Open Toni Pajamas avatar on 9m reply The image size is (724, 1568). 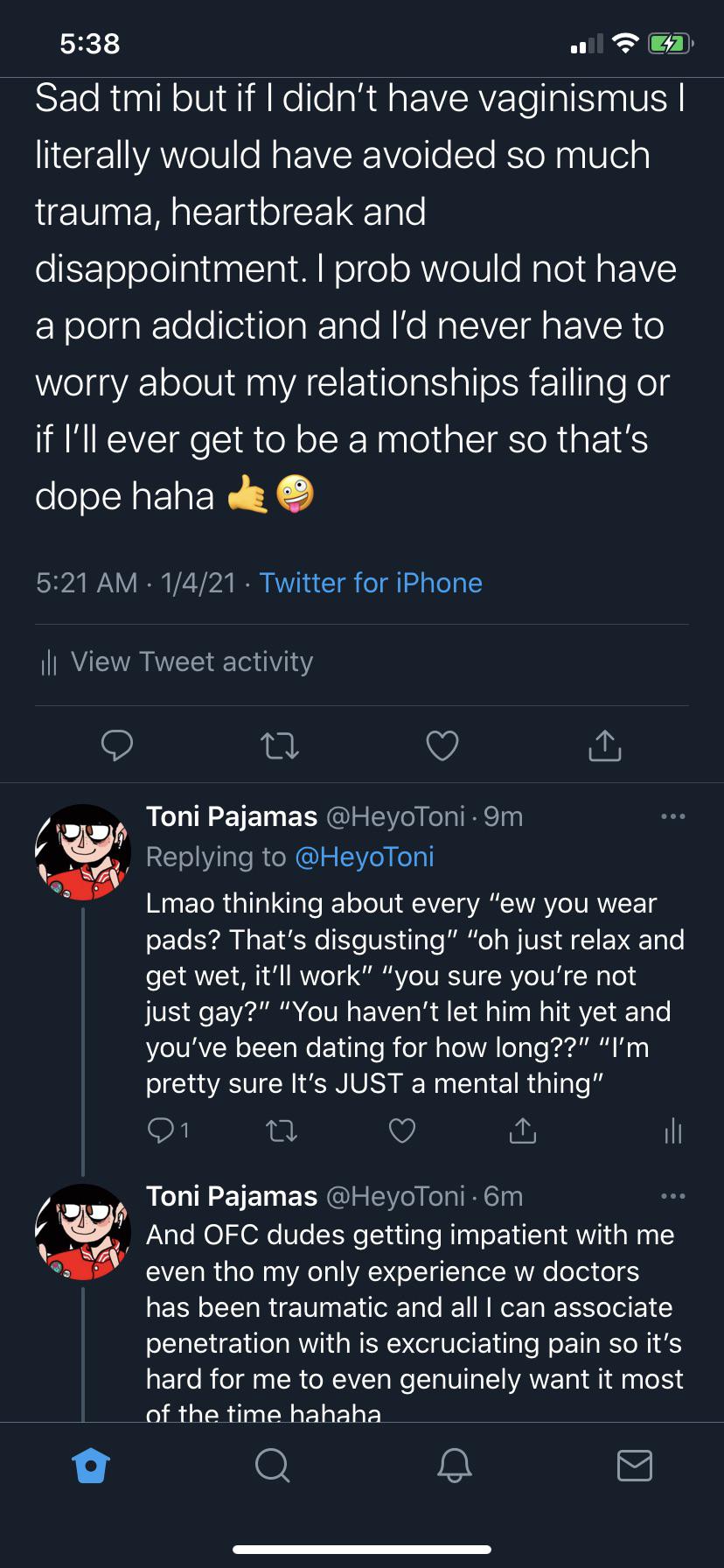click(x=82, y=851)
